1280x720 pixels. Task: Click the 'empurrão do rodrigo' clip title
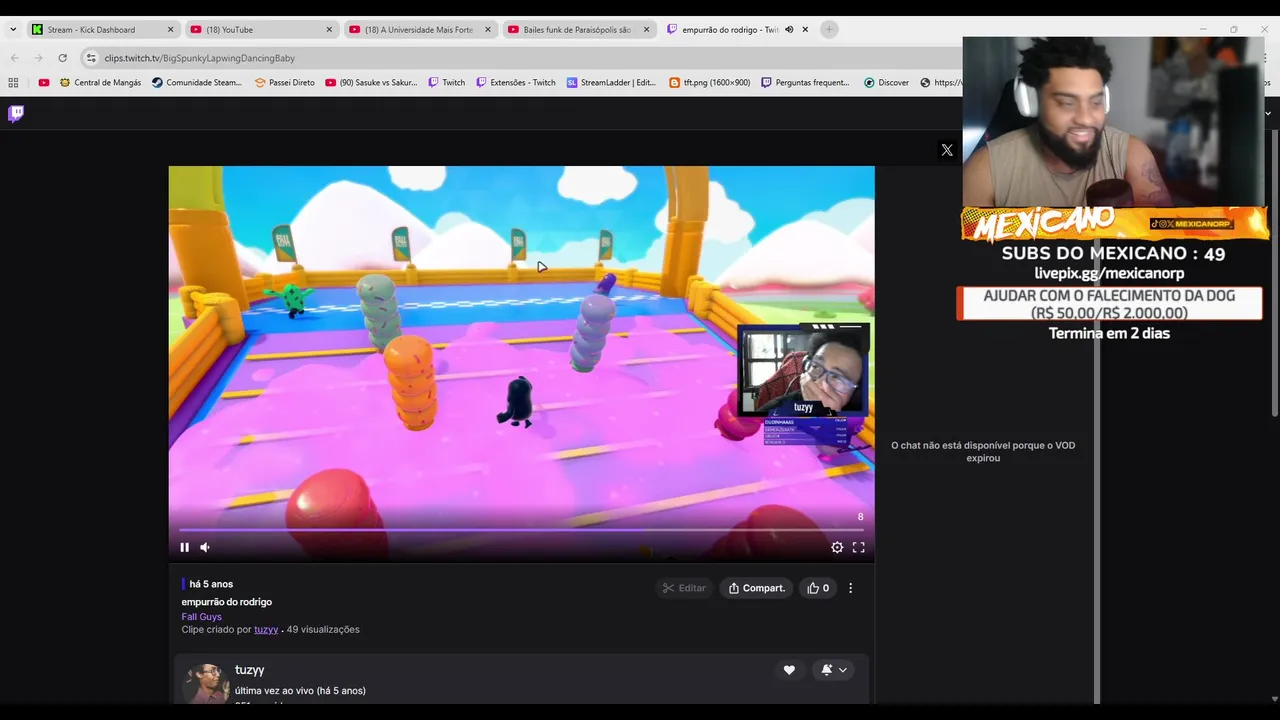pyautogui.click(x=227, y=602)
